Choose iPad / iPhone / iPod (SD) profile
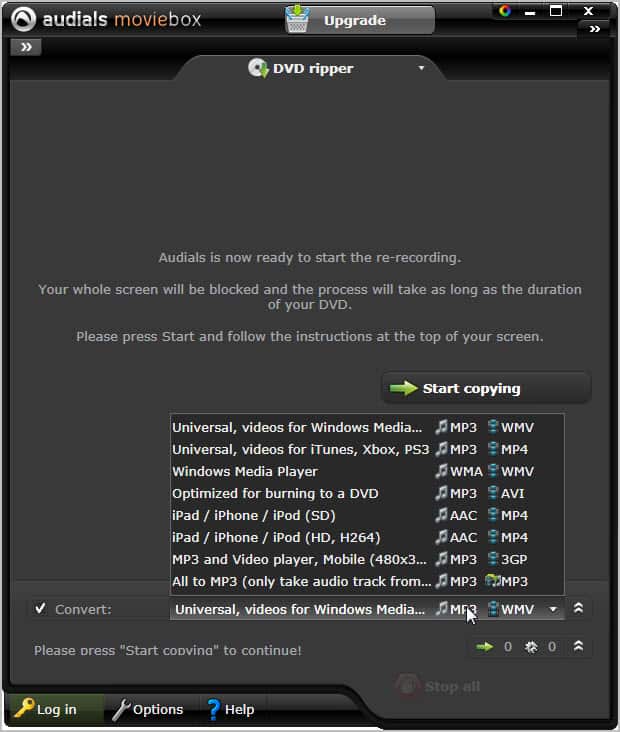This screenshot has width=620, height=732. 367,515
